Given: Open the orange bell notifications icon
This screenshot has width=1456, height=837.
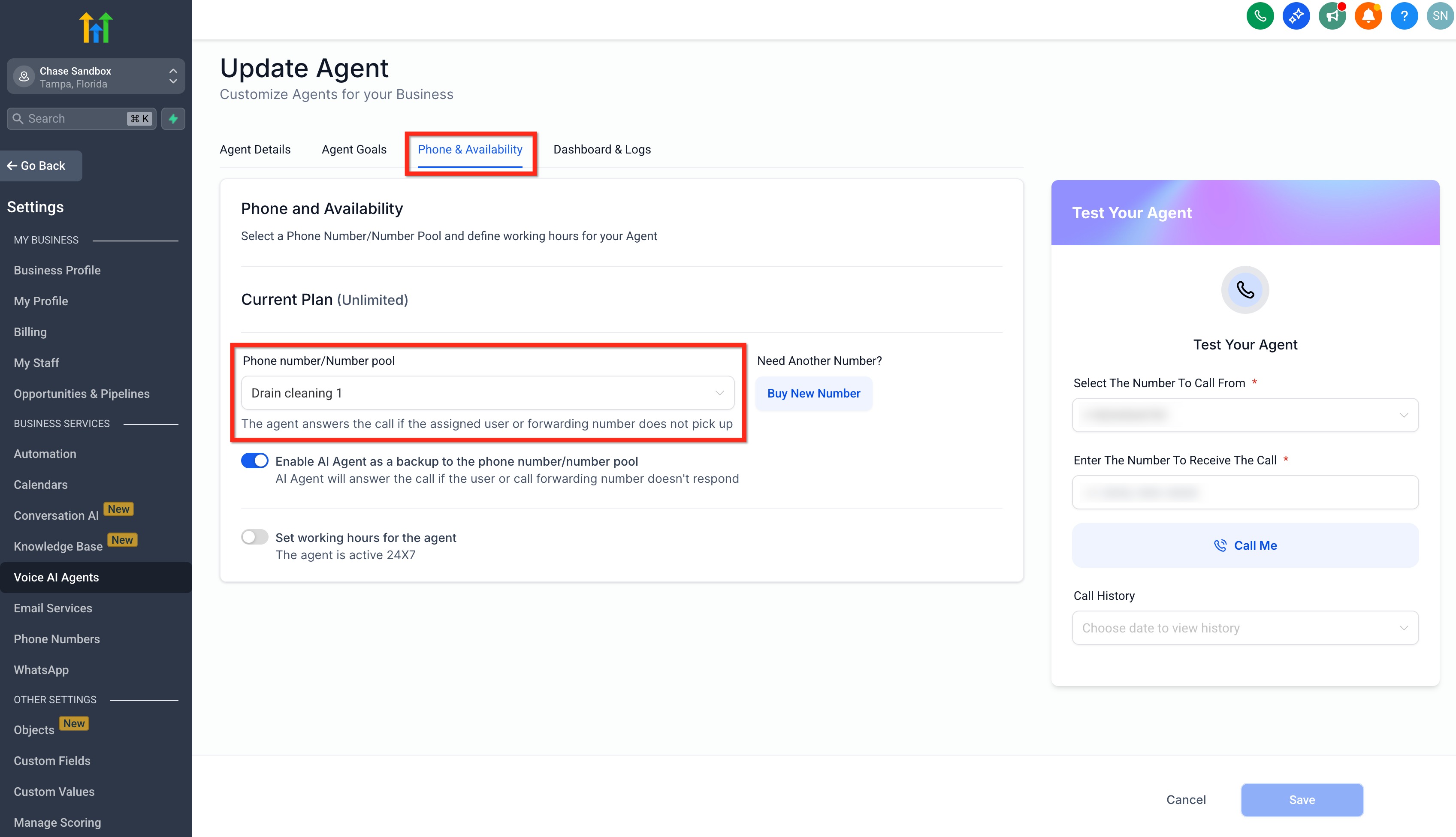Looking at the screenshot, I should click(x=1368, y=15).
